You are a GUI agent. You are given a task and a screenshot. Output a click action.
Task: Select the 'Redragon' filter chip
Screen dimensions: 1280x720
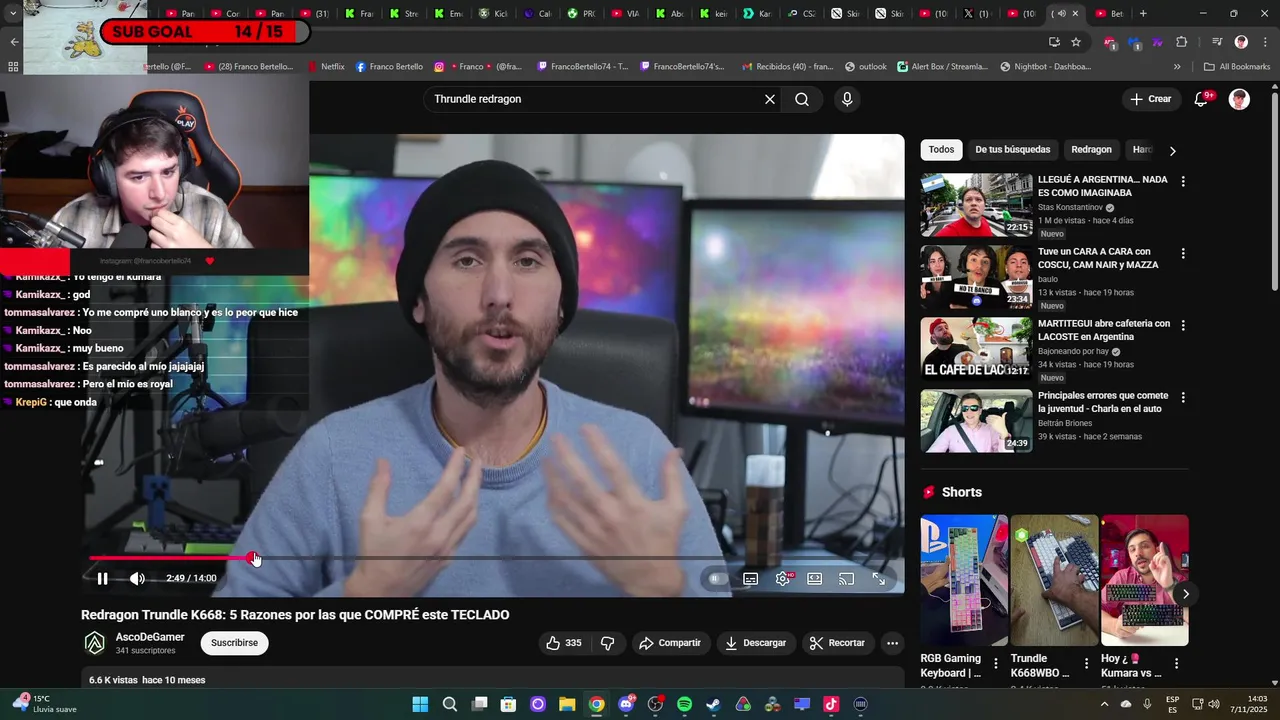click(x=1091, y=150)
